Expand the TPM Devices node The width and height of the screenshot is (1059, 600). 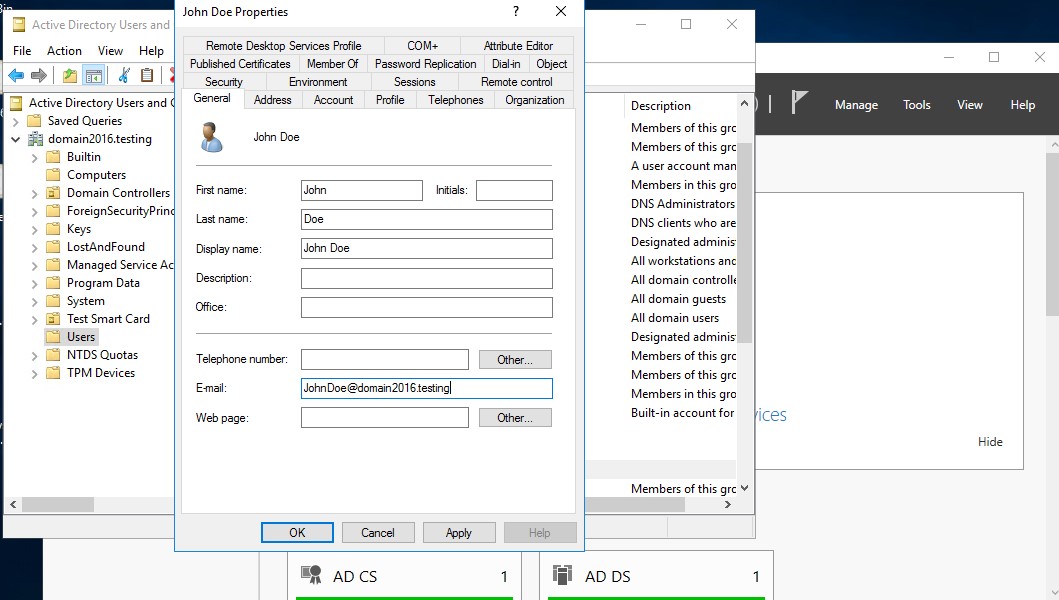(34, 374)
